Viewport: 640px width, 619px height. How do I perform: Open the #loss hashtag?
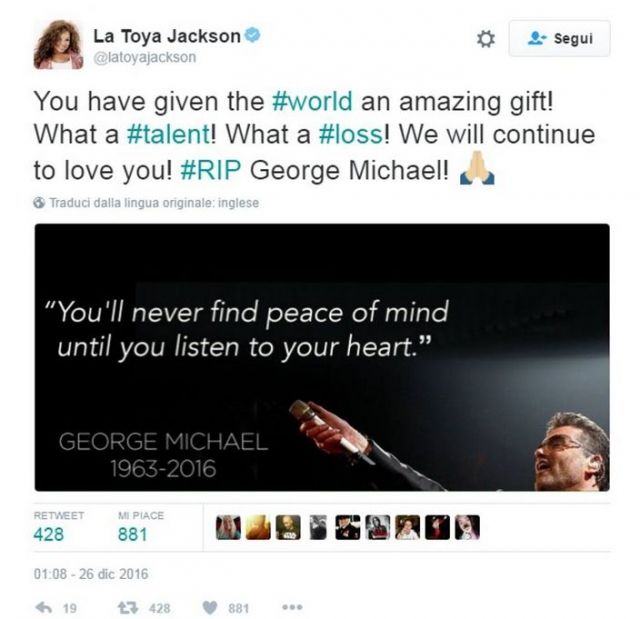click(x=351, y=134)
